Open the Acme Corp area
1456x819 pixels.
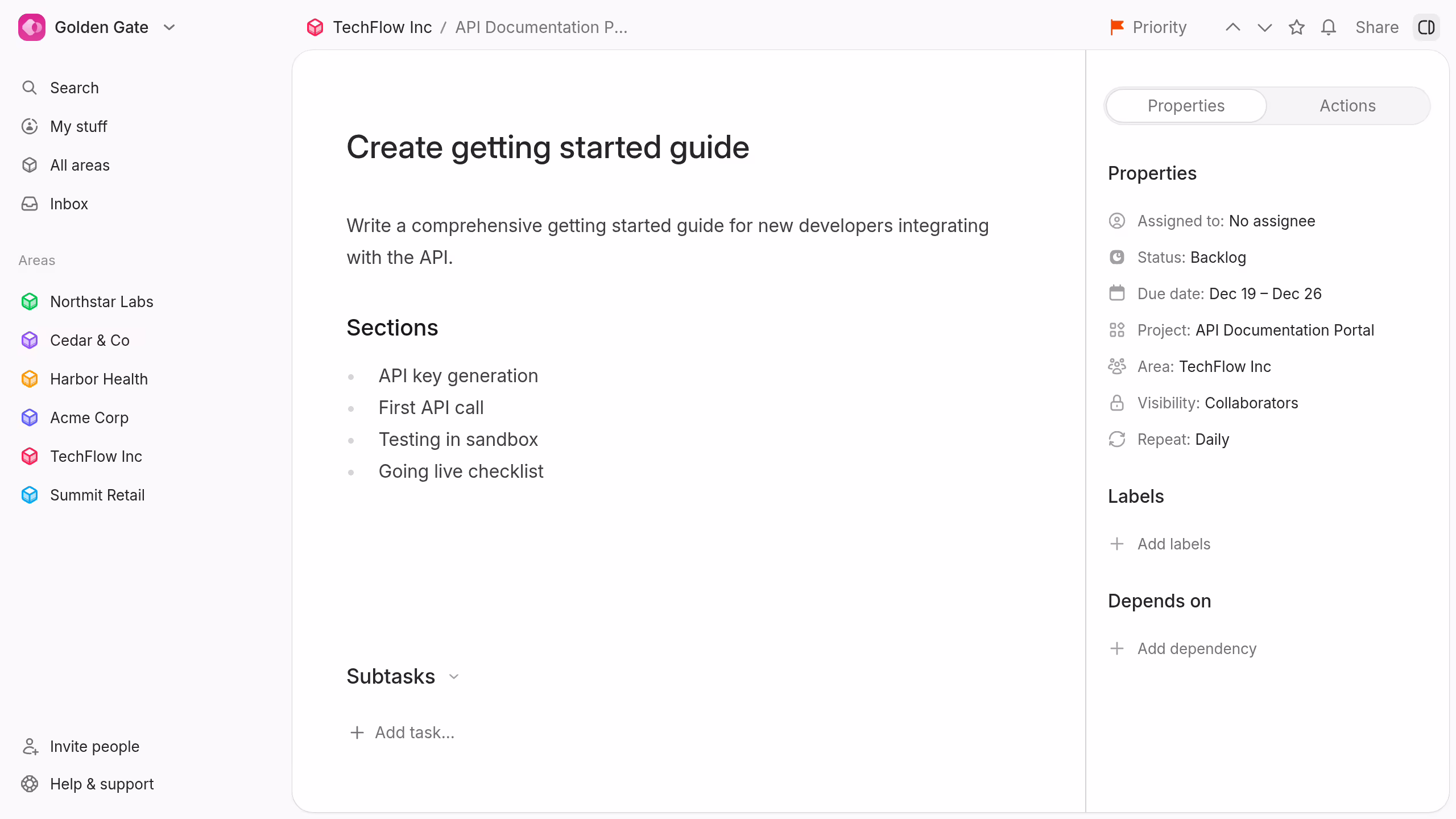pos(75,417)
